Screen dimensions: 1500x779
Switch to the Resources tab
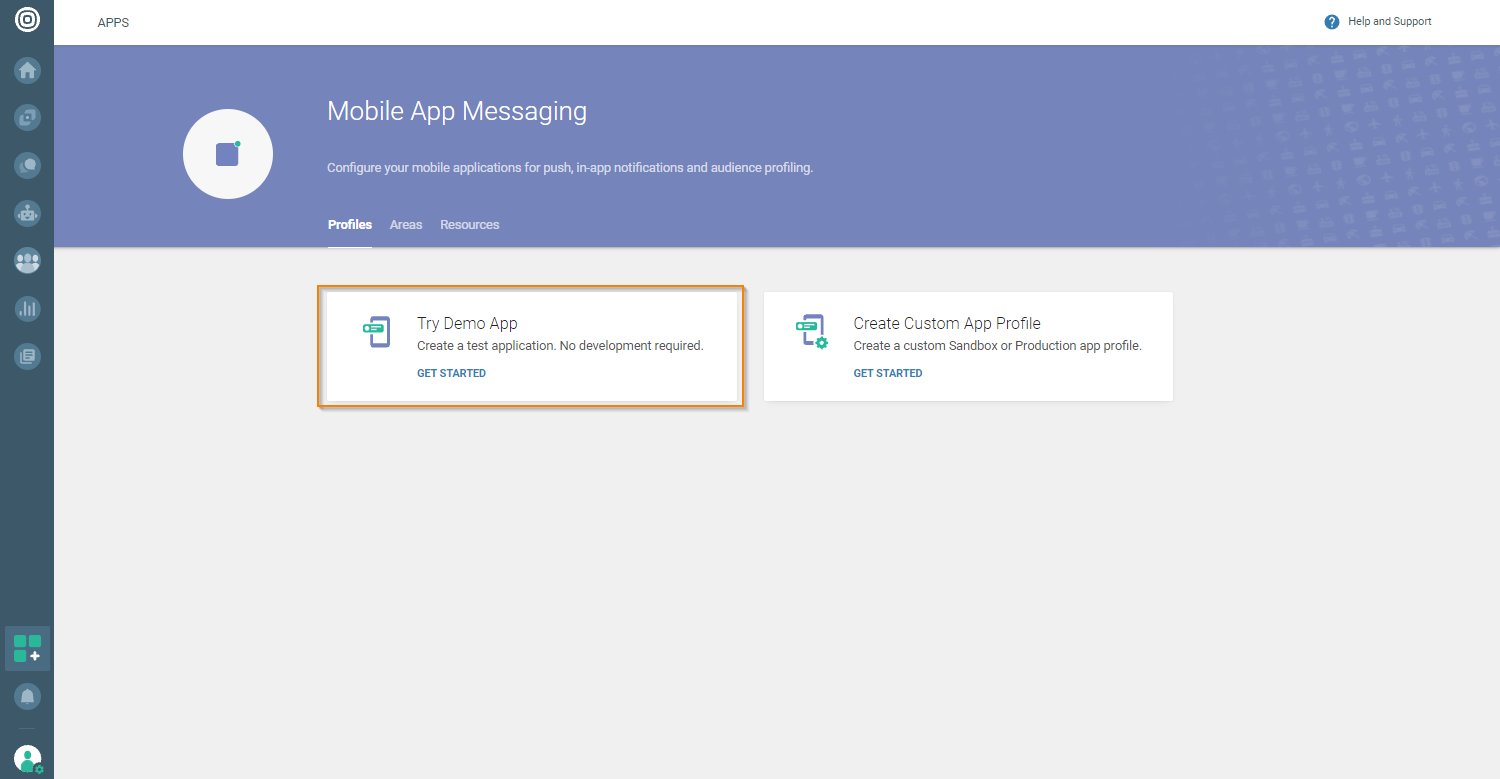[469, 225]
